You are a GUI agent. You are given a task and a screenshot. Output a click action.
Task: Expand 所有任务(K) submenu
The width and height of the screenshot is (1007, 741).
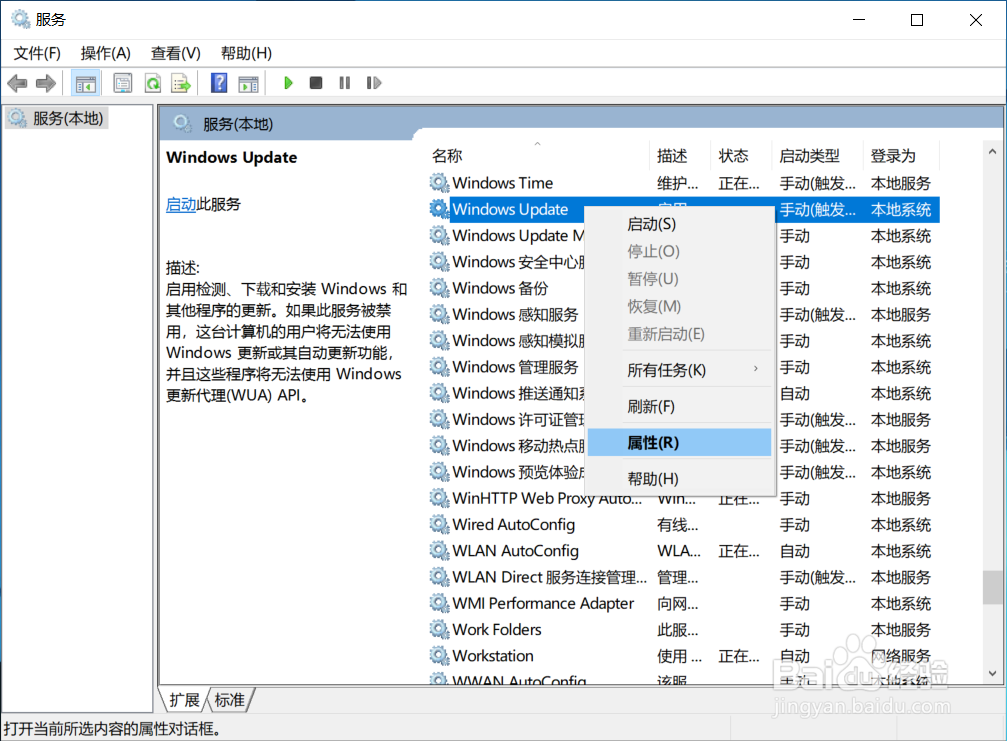tap(679, 370)
